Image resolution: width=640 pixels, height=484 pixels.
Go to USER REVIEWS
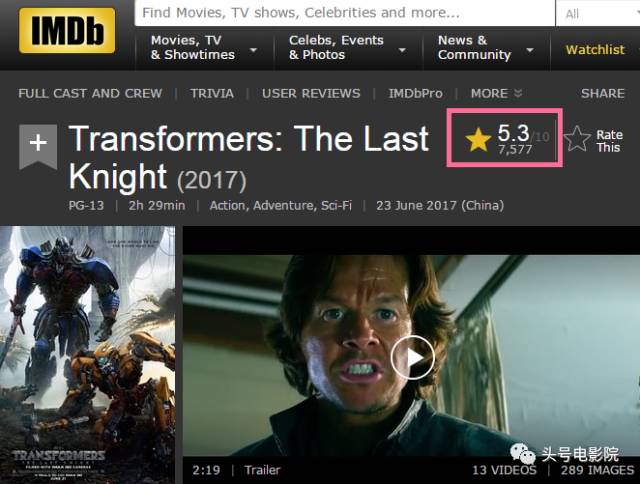coord(311,93)
